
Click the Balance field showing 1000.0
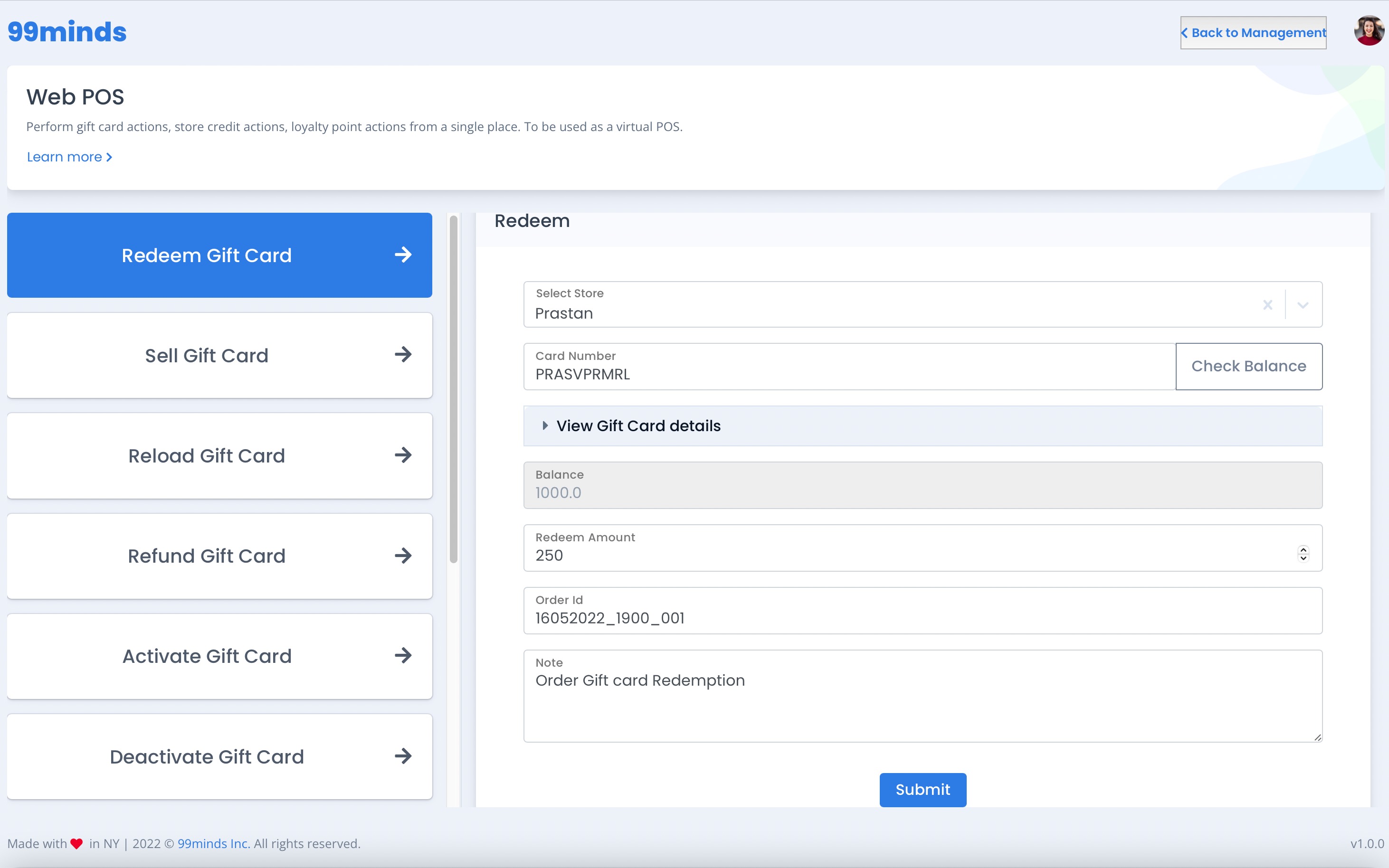[x=922, y=485]
